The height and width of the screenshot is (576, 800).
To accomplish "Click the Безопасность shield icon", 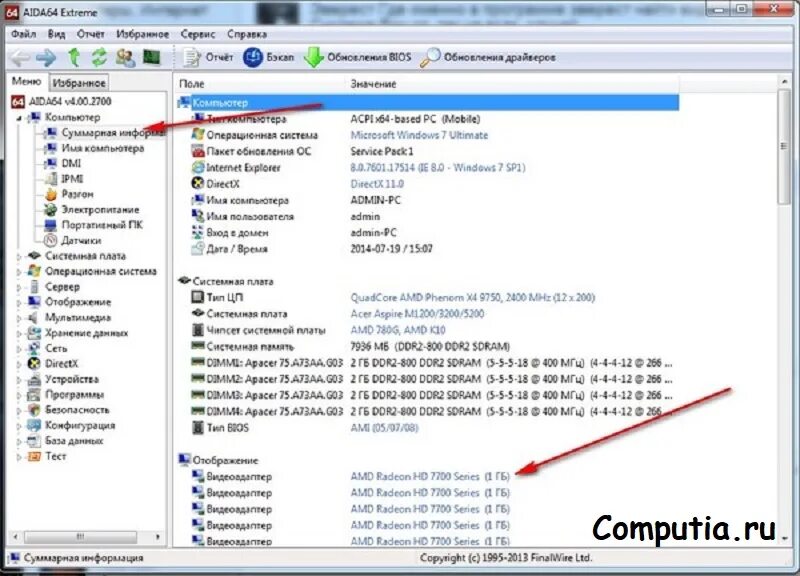I will click(34, 410).
